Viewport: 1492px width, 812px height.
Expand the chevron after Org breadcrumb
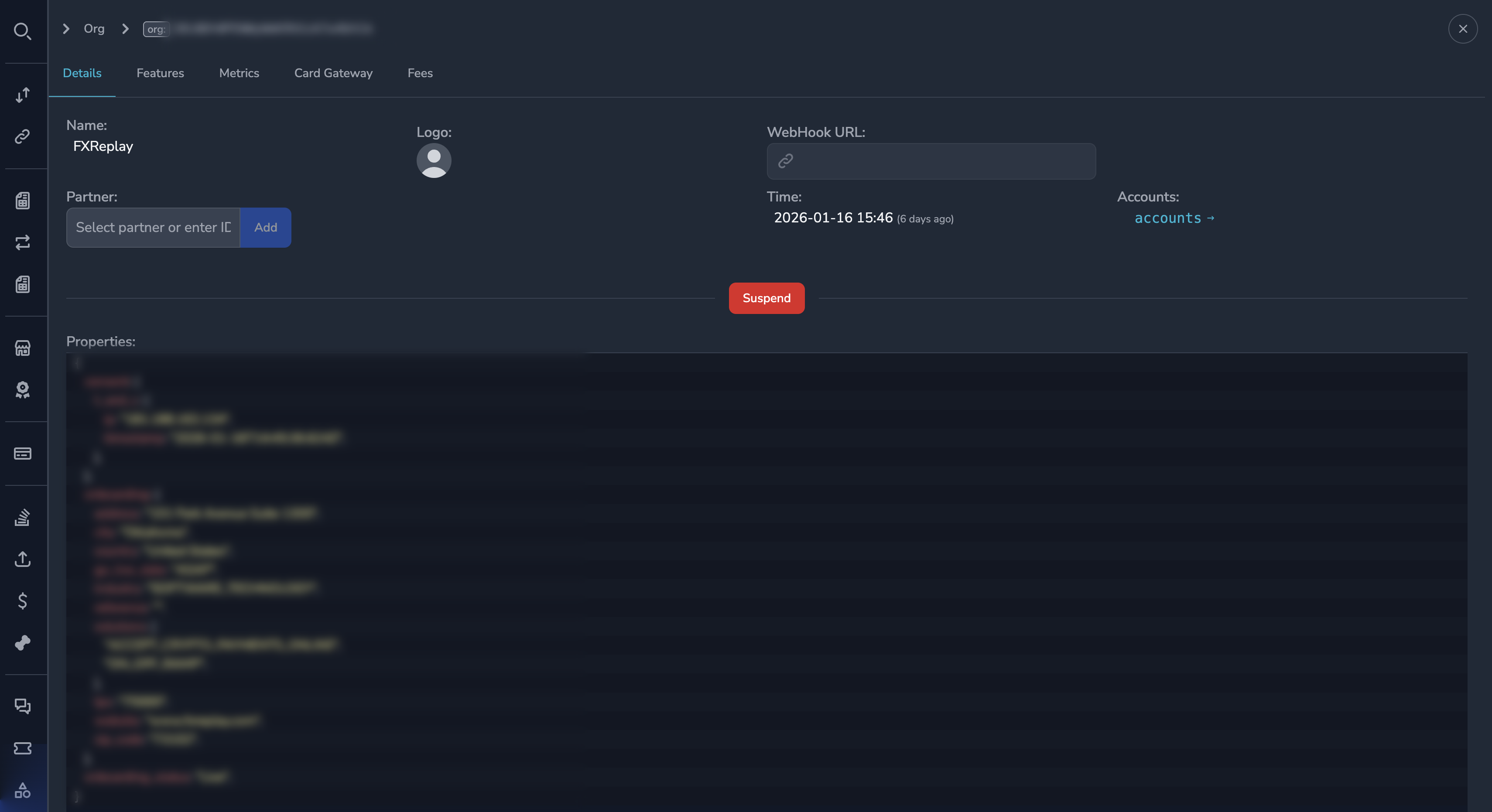tap(125, 28)
